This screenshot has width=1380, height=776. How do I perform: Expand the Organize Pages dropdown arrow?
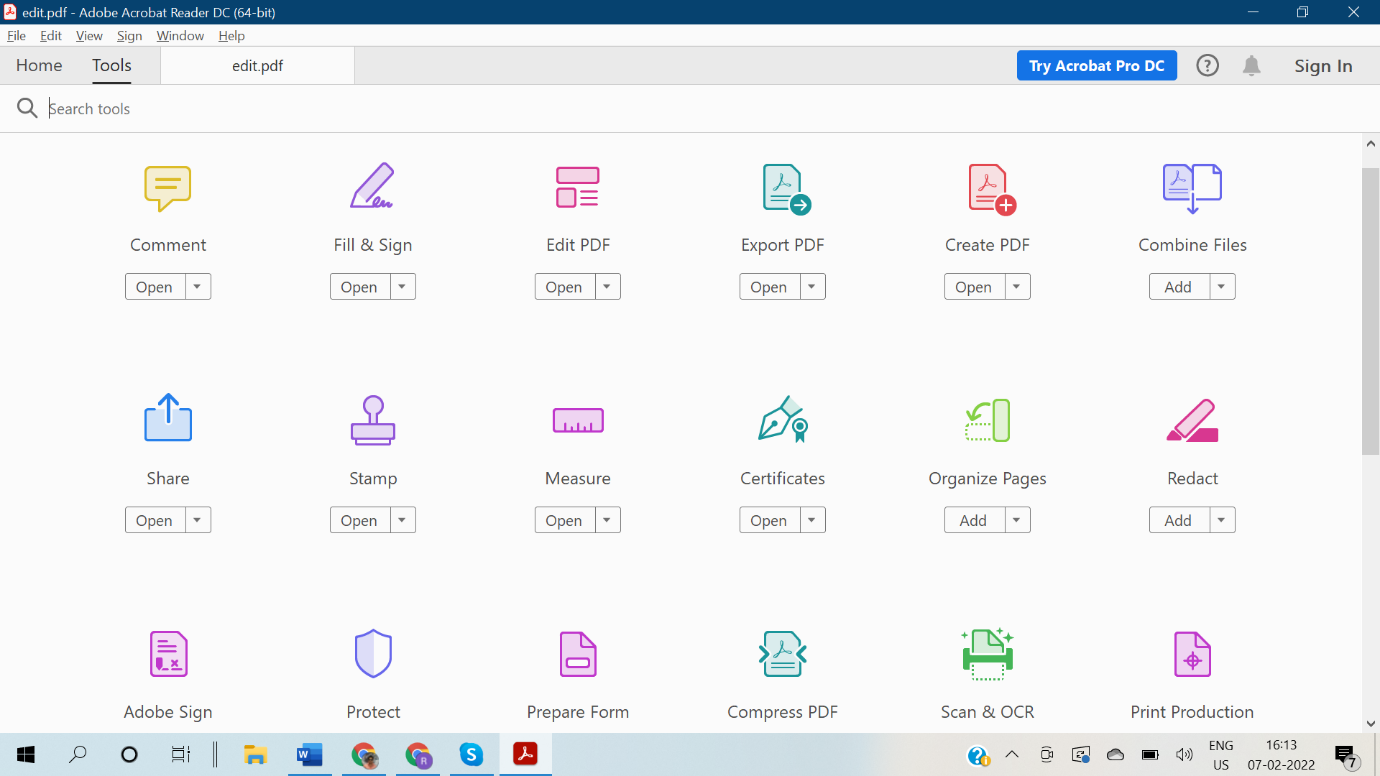click(1017, 520)
